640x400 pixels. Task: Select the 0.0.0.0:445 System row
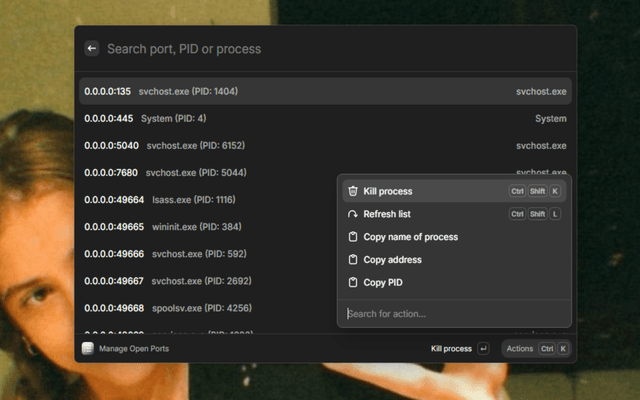pyautogui.click(x=300, y=118)
